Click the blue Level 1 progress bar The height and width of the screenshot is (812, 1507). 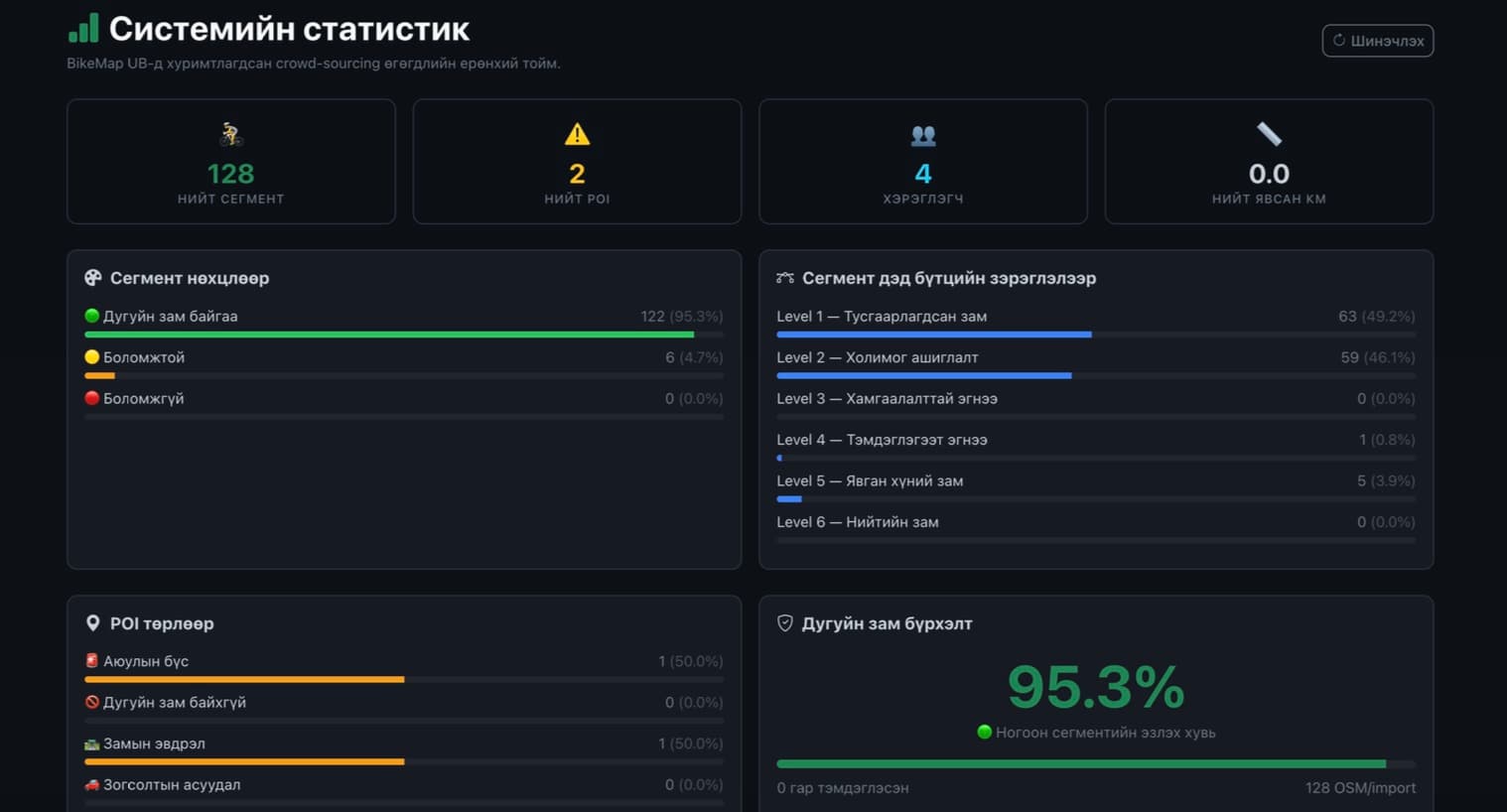pyautogui.click(x=934, y=335)
